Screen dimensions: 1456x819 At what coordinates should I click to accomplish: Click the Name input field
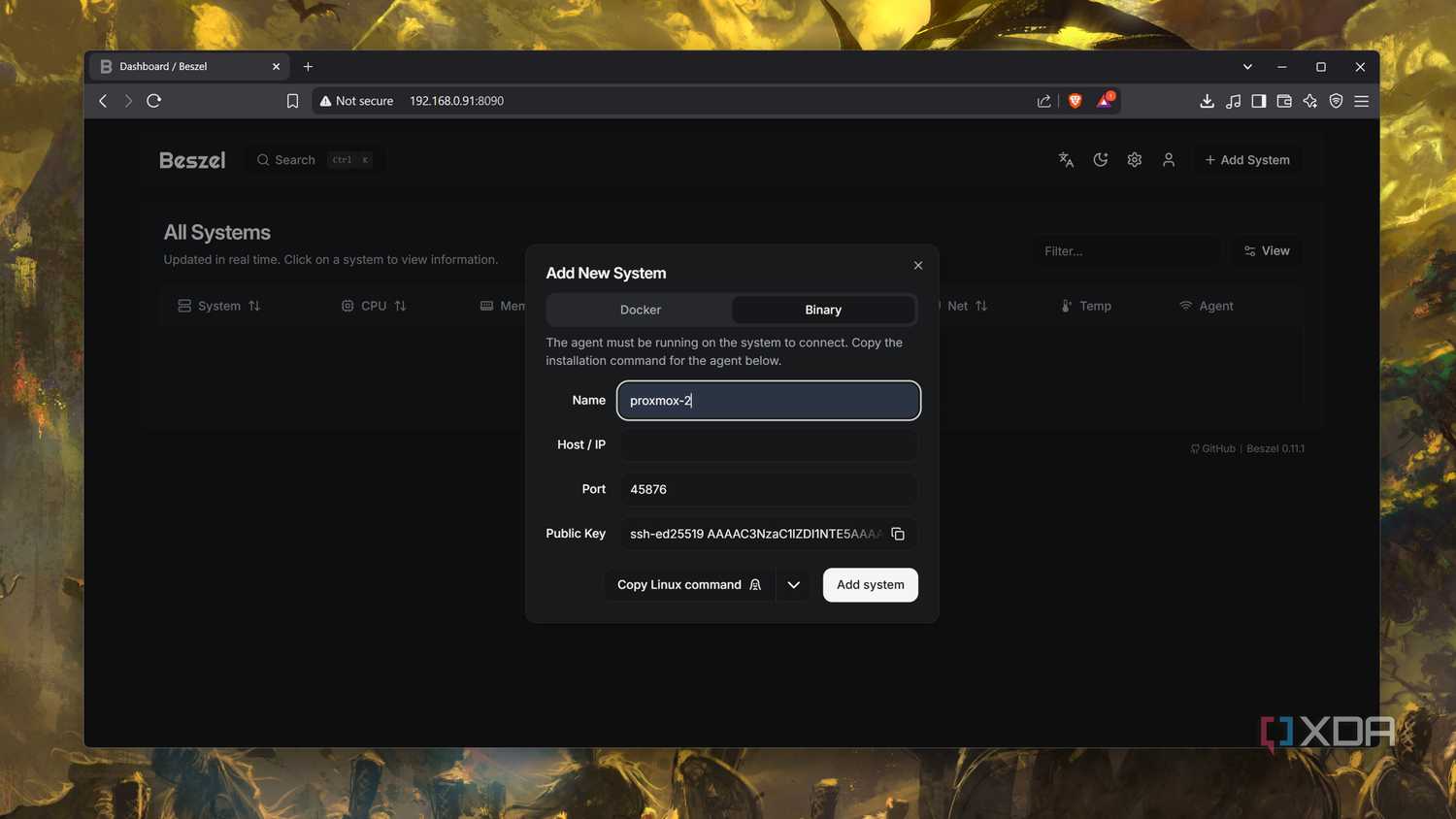[x=769, y=401]
